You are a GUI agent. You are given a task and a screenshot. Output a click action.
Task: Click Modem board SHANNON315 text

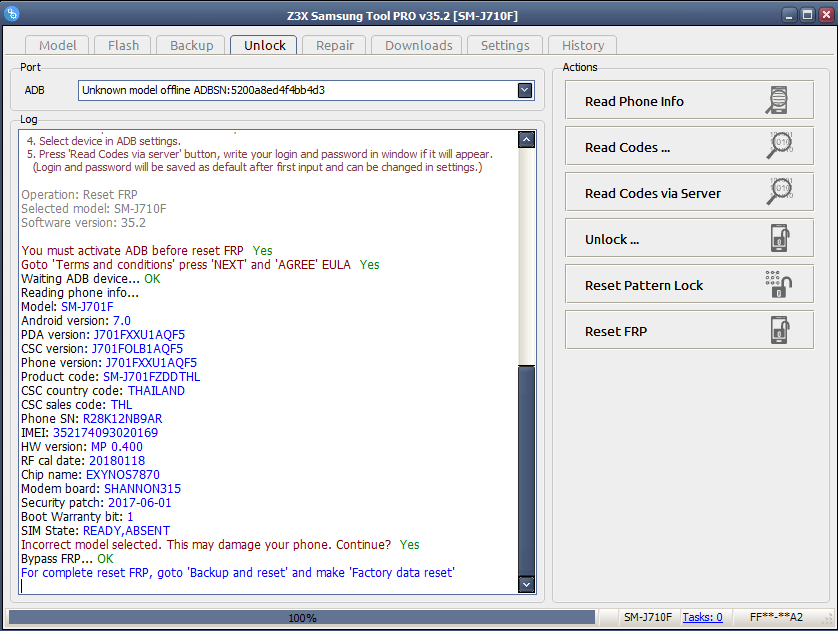click(x=142, y=489)
